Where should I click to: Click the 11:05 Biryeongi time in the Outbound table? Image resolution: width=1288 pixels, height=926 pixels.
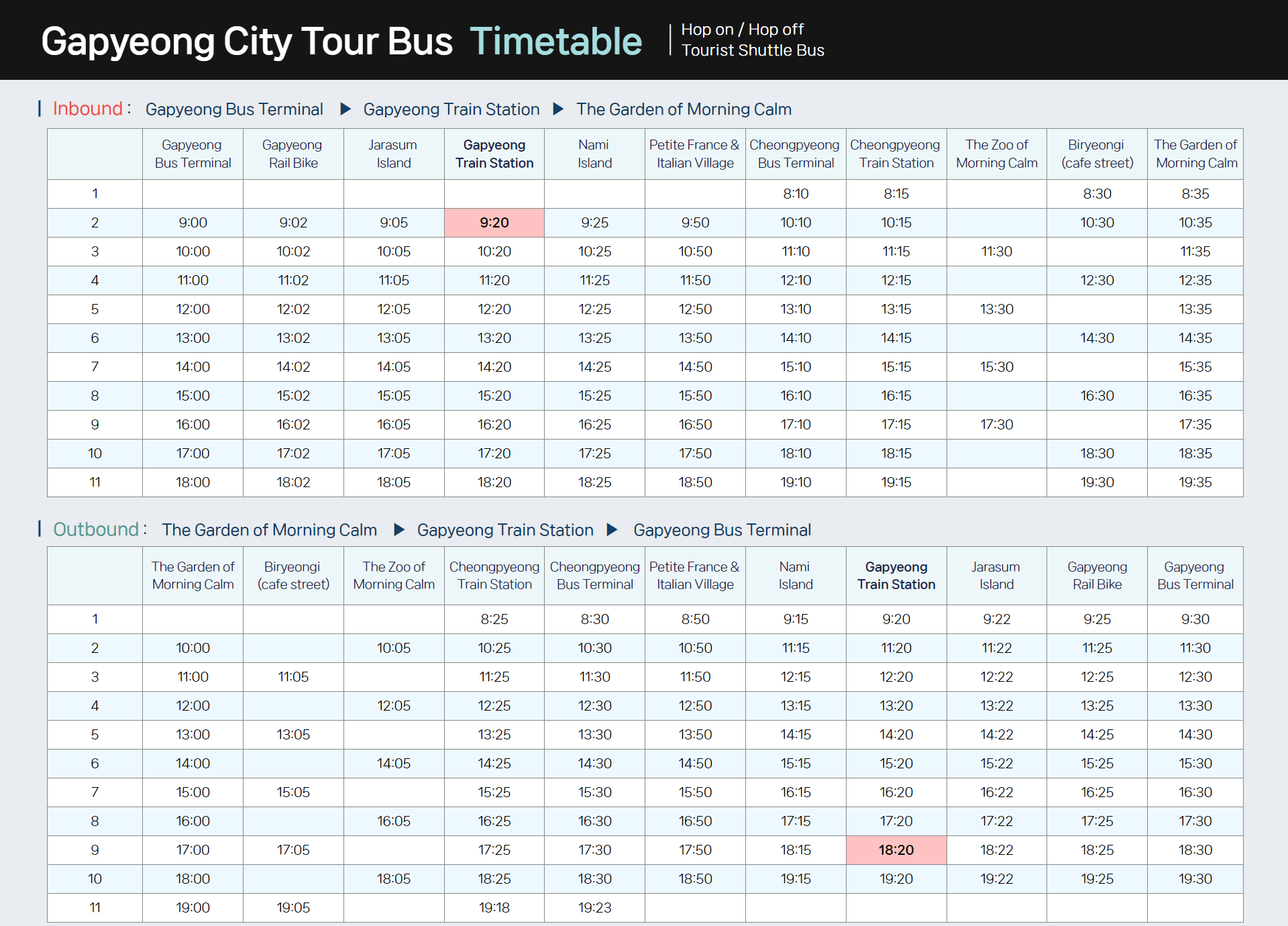point(293,677)
